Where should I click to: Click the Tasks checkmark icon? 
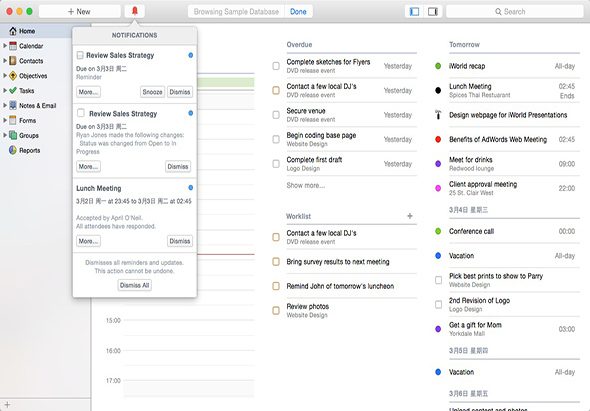pyautogui.click(x=13, y=90)
